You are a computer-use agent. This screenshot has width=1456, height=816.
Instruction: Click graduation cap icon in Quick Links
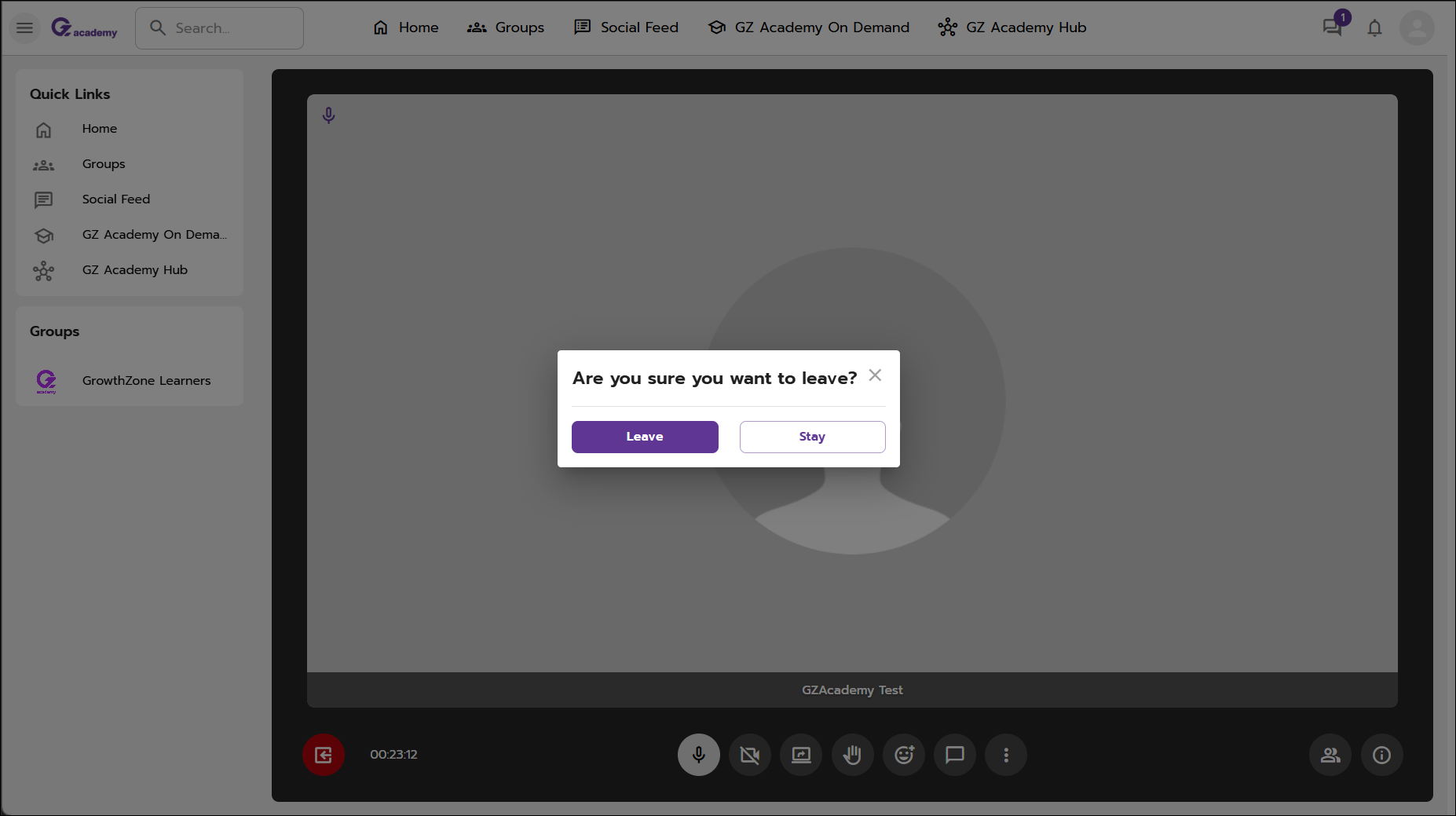point(44,236)
